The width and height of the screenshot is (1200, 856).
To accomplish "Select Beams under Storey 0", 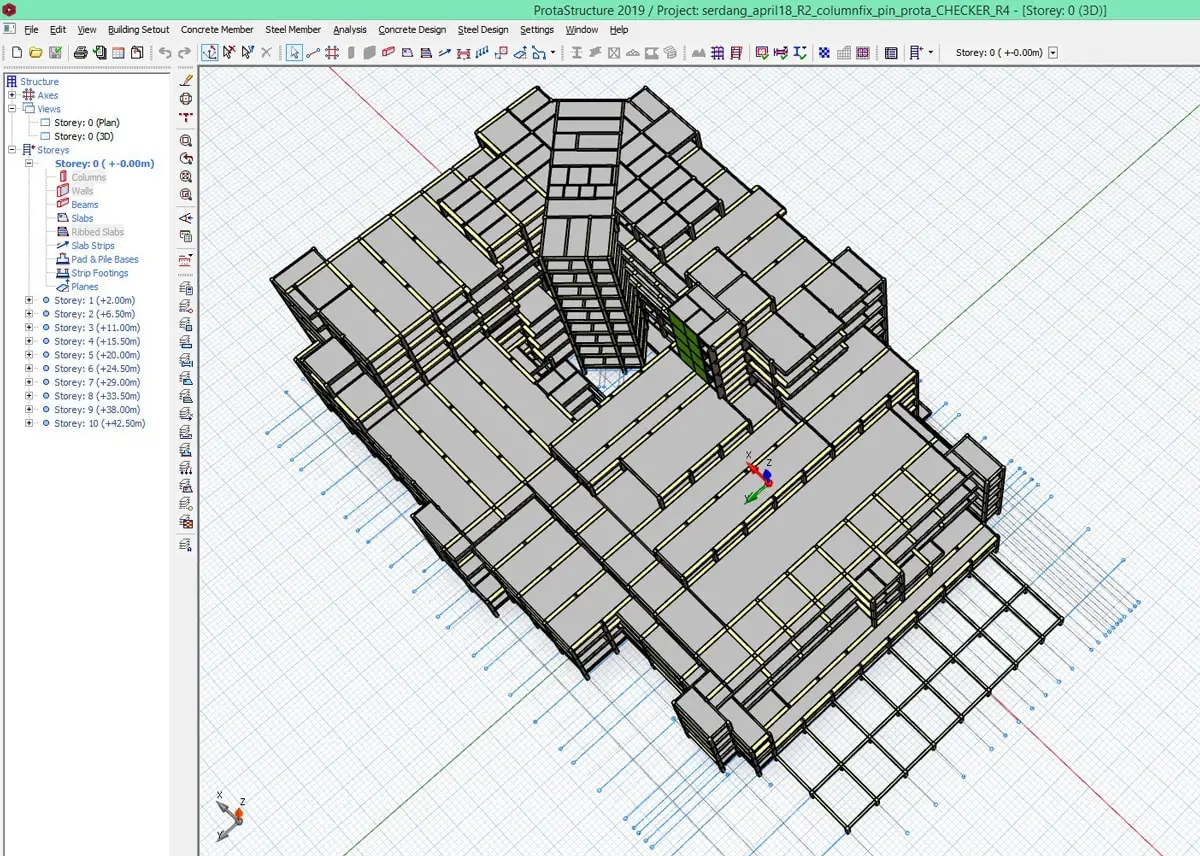I will [84, 205].
